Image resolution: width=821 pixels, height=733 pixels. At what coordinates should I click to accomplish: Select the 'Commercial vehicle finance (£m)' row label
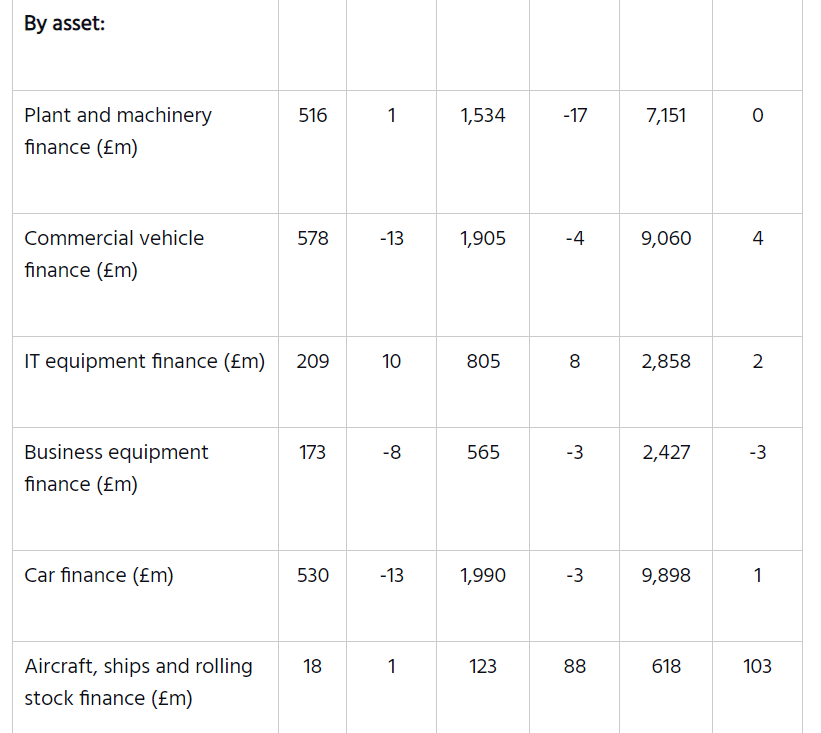(114, 254)
